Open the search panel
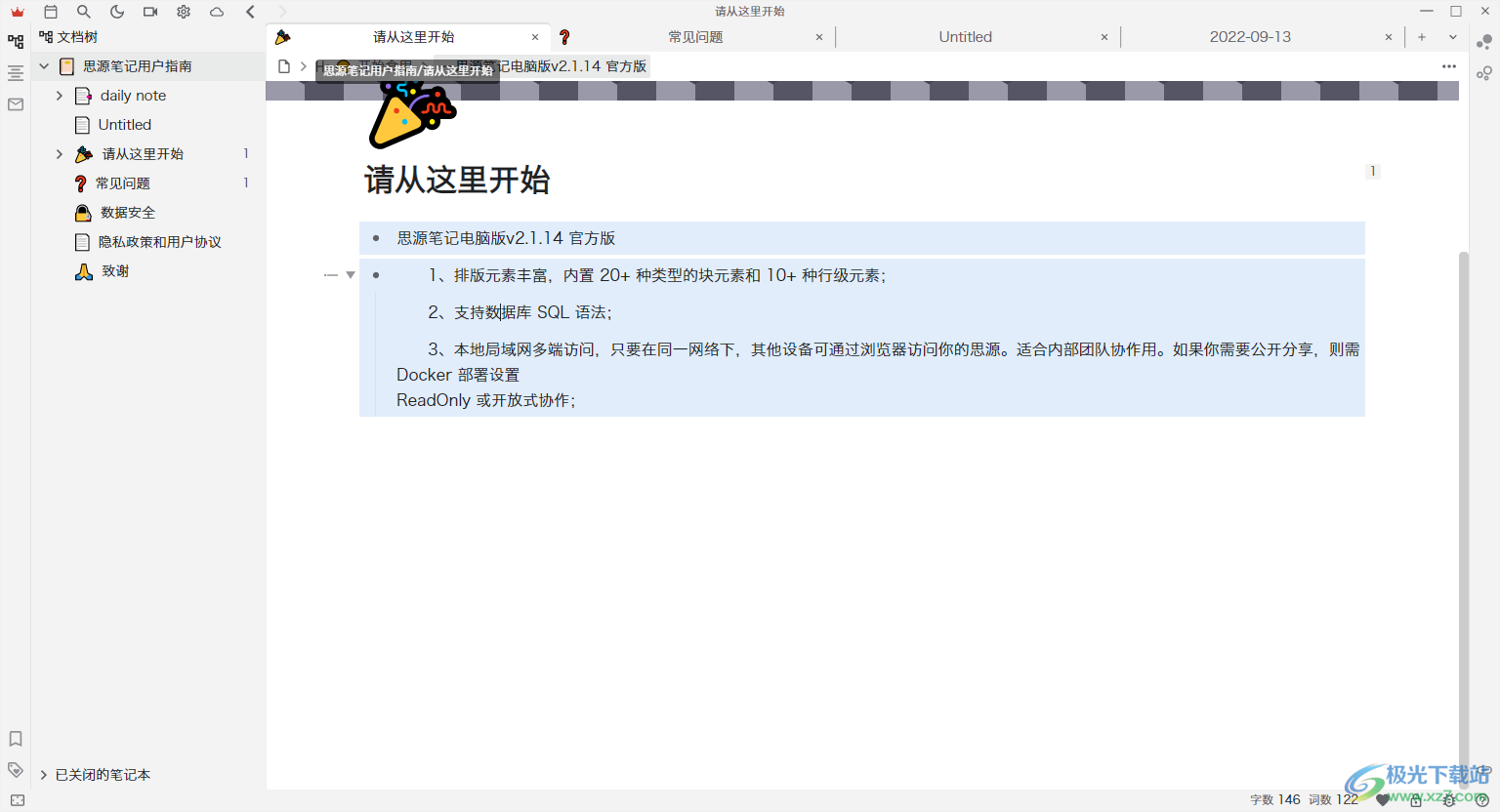This screenshot has width=1500, height=812. point(84,11)
